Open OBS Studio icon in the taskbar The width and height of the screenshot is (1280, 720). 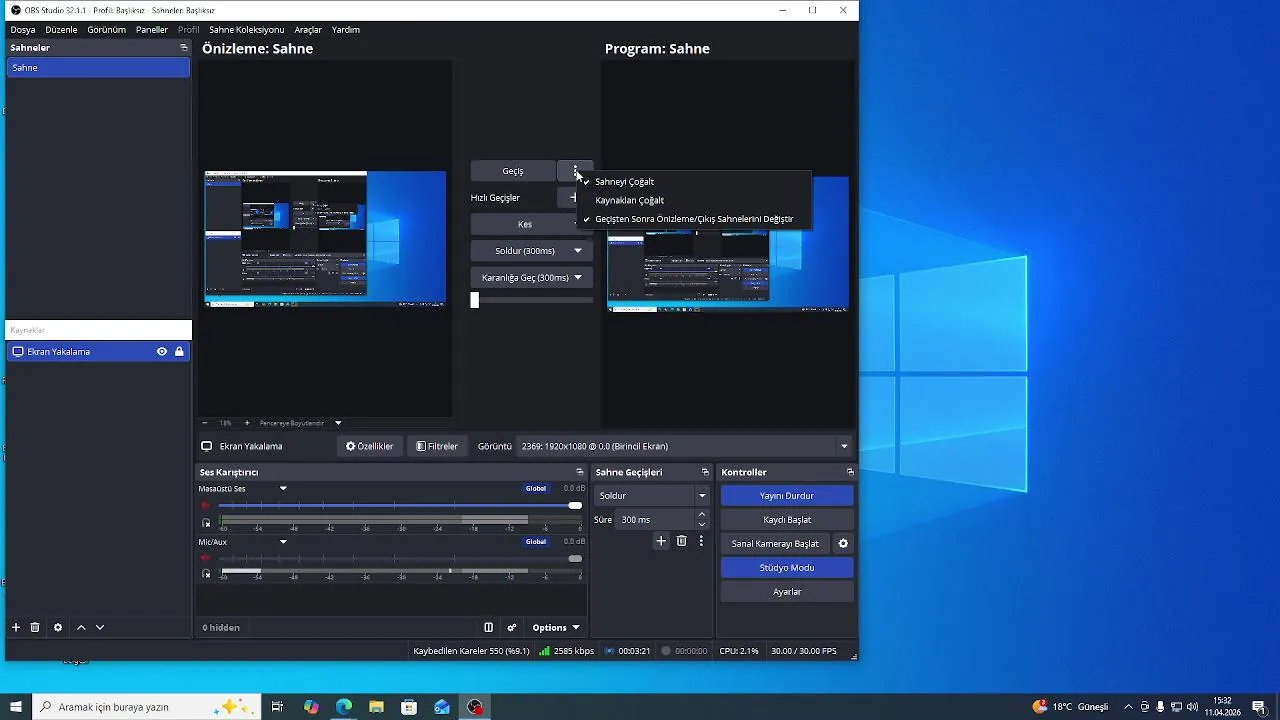475,707
